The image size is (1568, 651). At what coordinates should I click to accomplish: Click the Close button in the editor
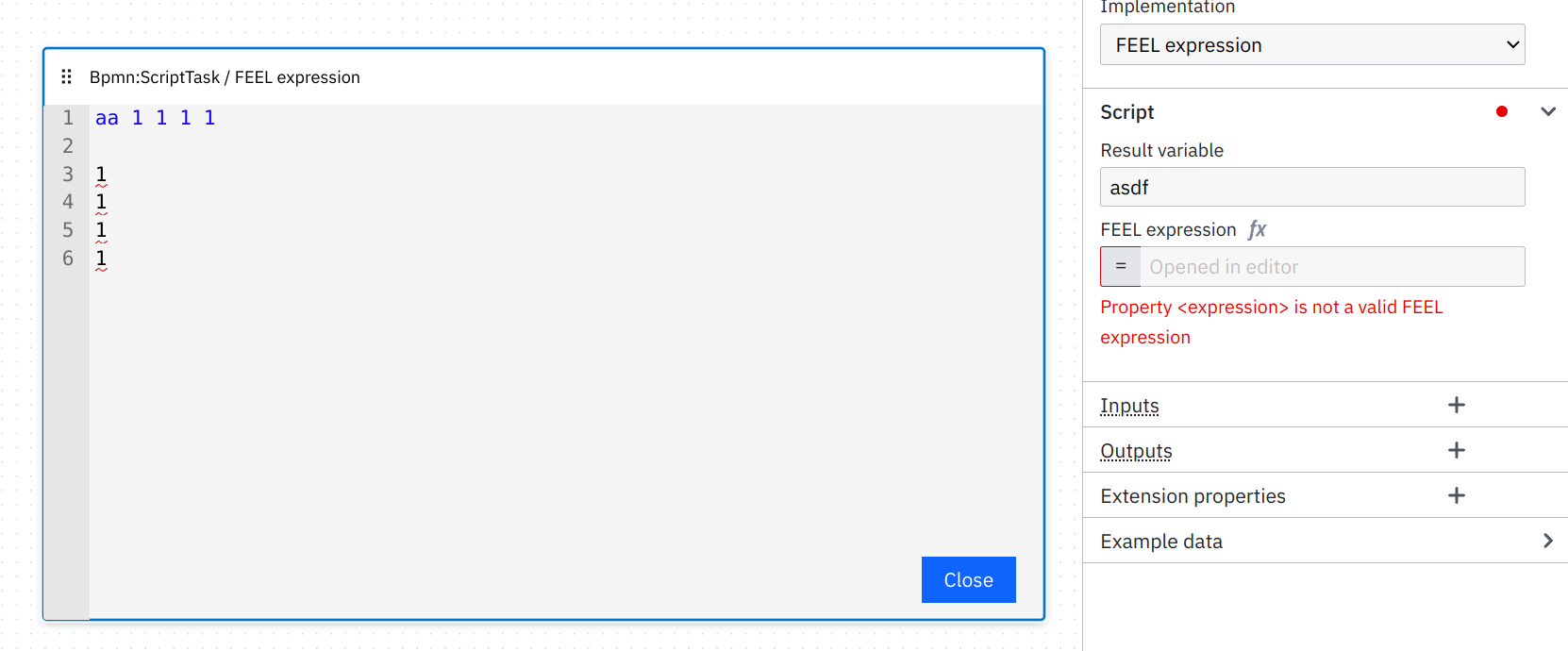[968, 579]
